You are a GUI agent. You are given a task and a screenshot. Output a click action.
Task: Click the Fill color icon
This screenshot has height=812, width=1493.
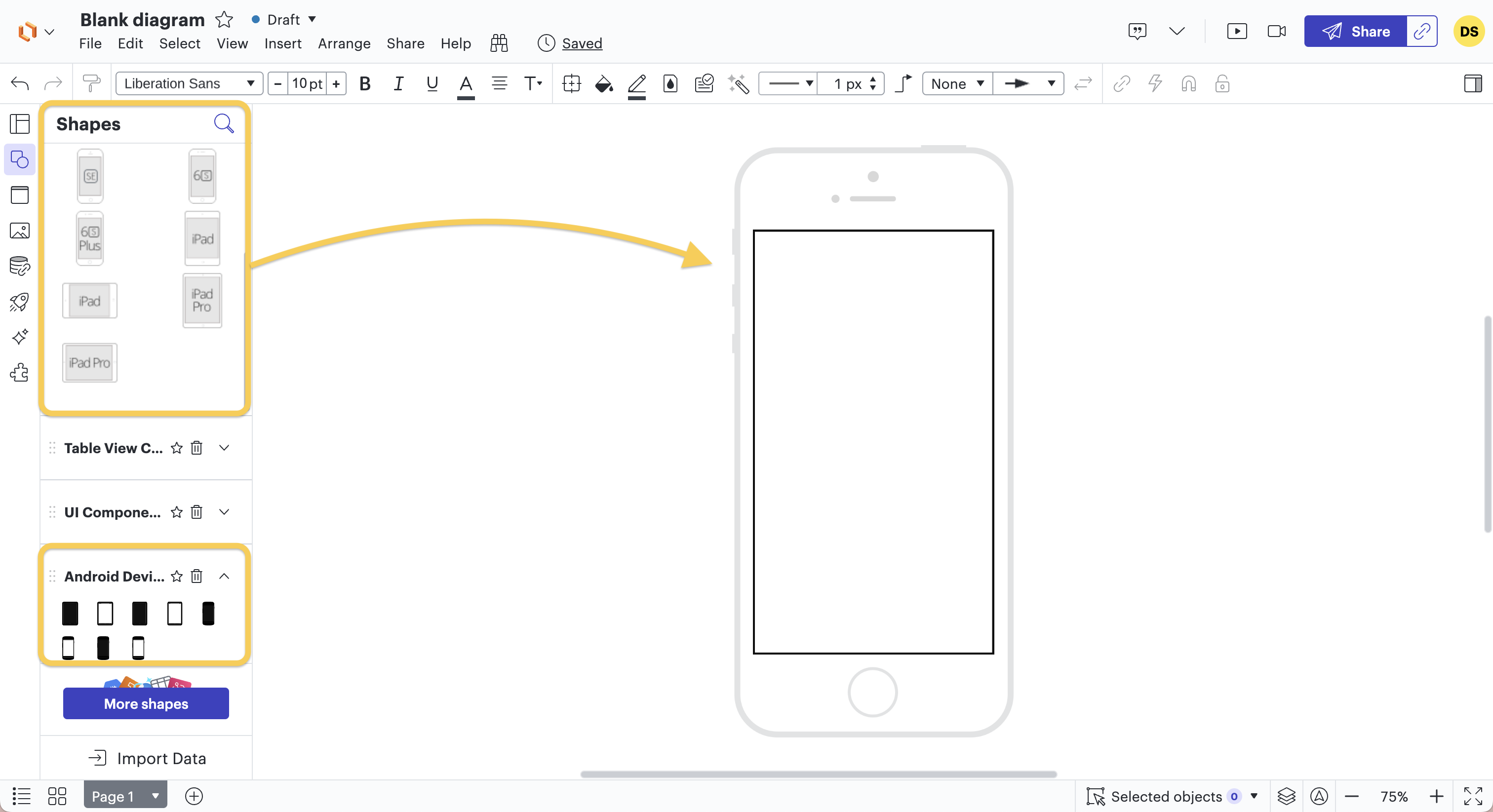[605, 84]
